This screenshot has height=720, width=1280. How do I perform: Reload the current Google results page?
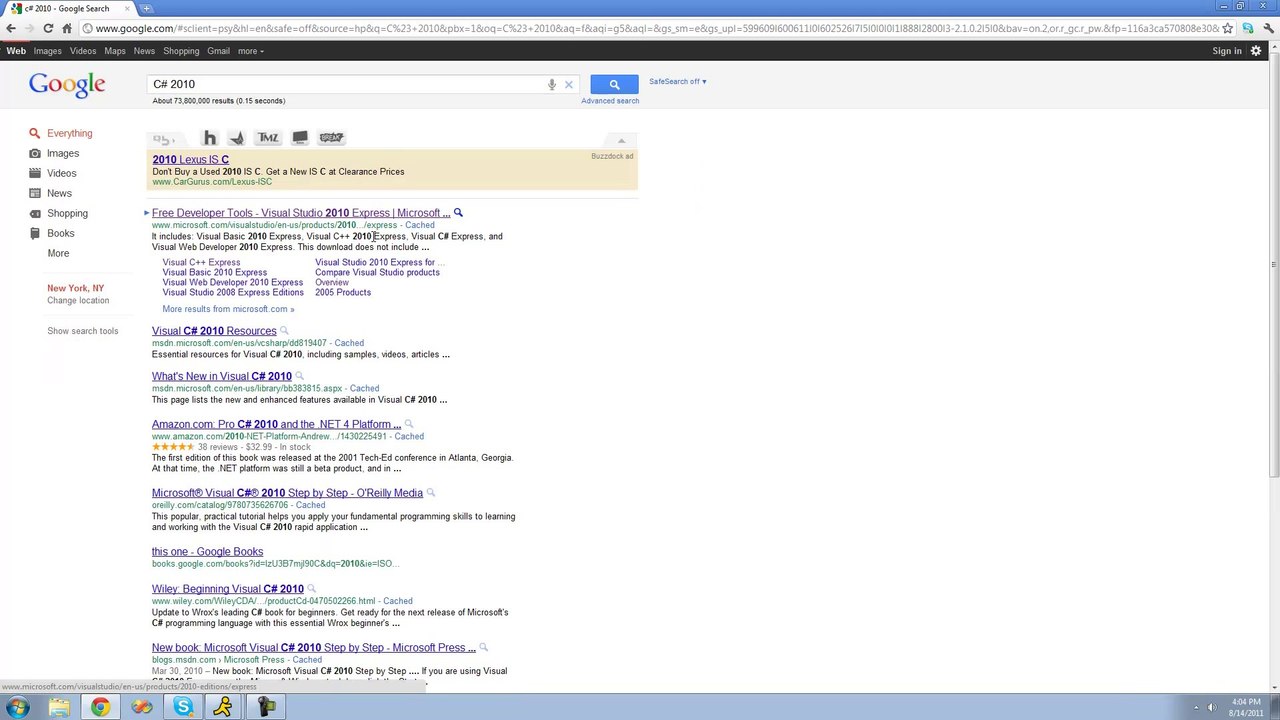[x=48, y=28]
